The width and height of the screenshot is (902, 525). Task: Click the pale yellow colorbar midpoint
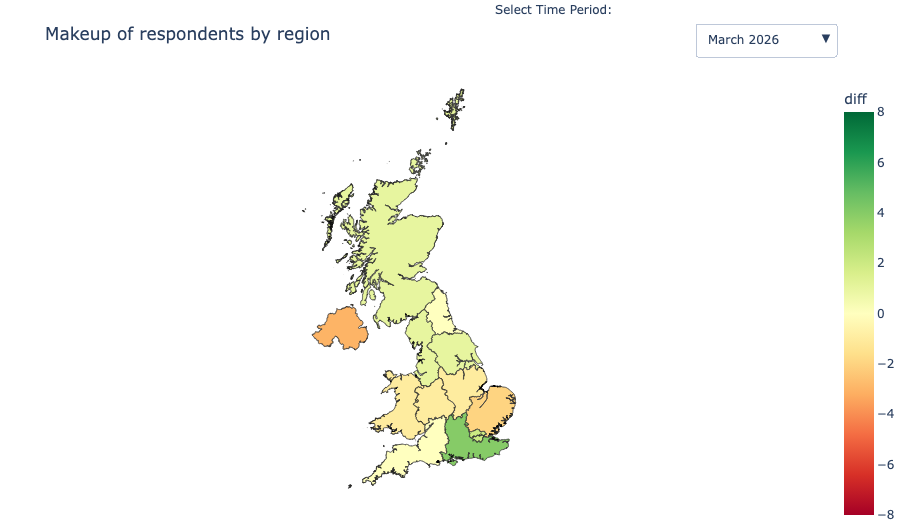click(858, 314)
